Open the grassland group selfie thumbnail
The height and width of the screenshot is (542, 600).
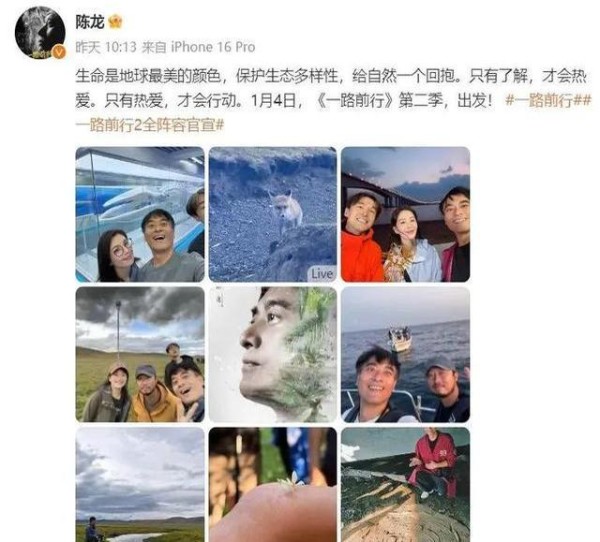140,354
